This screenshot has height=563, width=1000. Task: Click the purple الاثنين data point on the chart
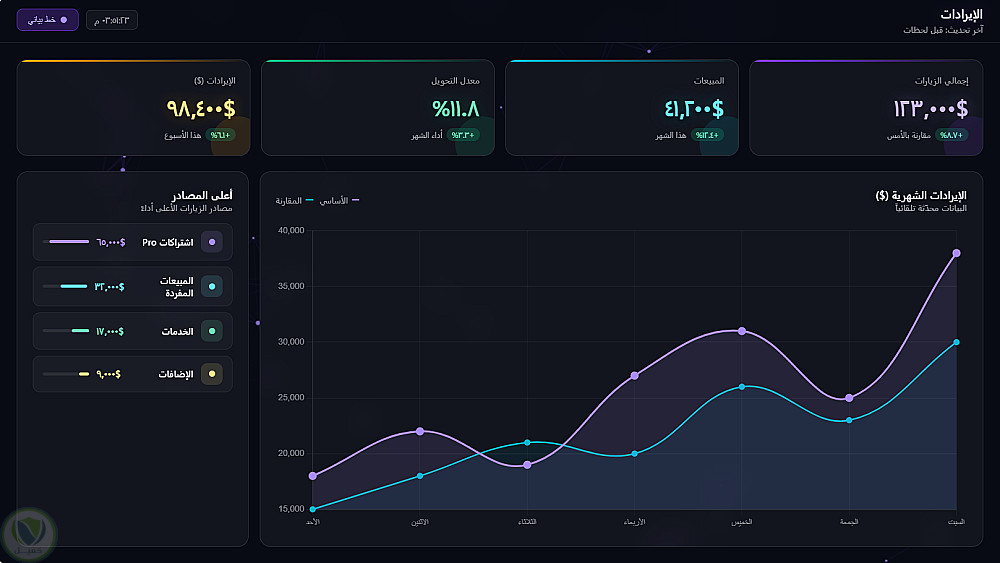click(420, 432)
